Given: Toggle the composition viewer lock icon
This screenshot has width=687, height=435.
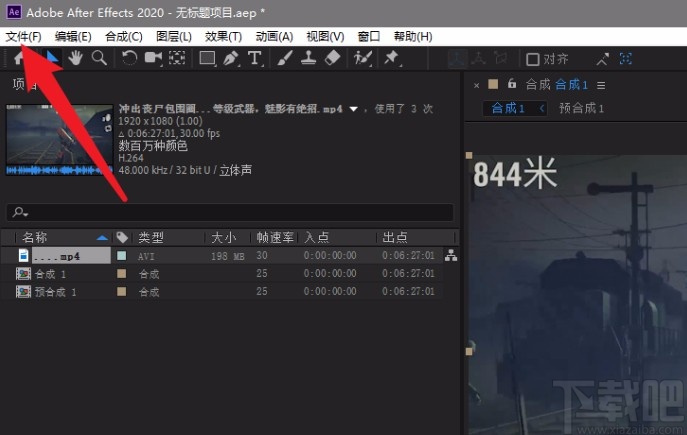Looking at the screenshot, I should [x=512, y=83].
